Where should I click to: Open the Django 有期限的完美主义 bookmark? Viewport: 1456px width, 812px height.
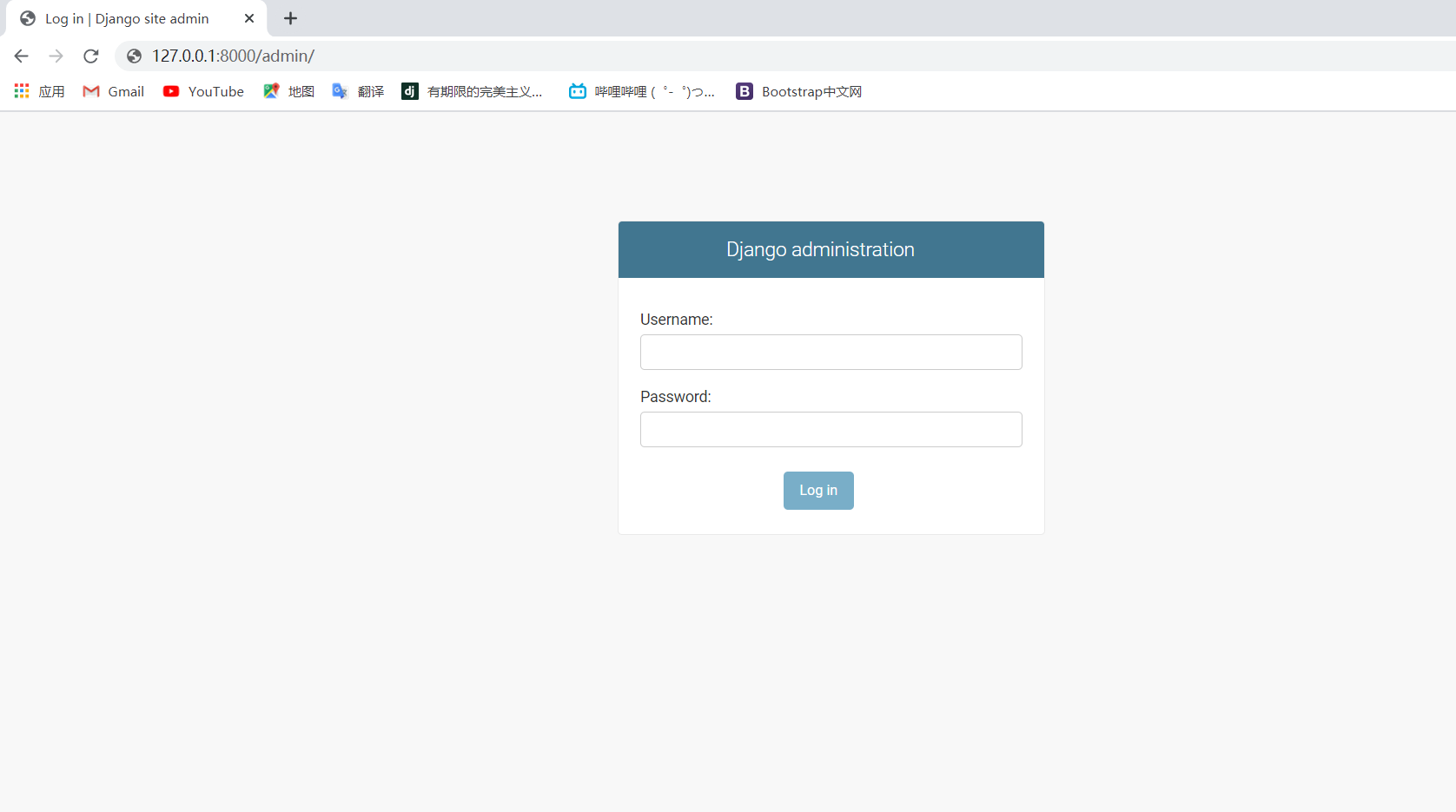tap(472, 91)
